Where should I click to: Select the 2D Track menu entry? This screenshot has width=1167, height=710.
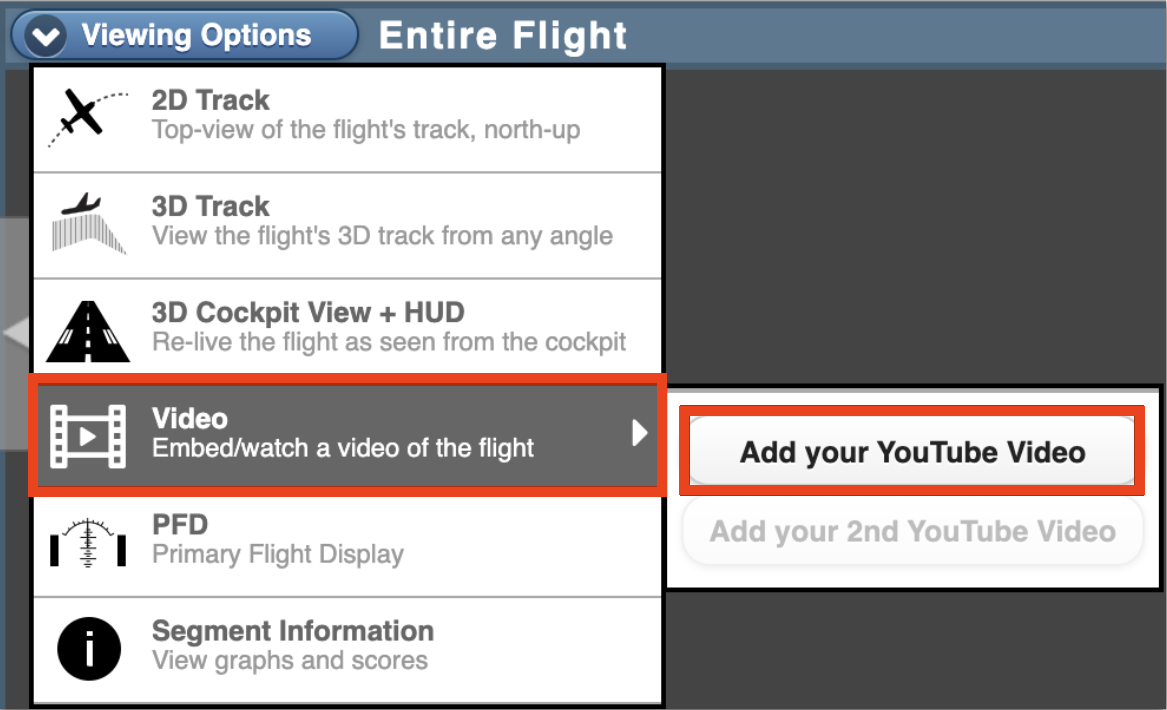coord(348,119)
